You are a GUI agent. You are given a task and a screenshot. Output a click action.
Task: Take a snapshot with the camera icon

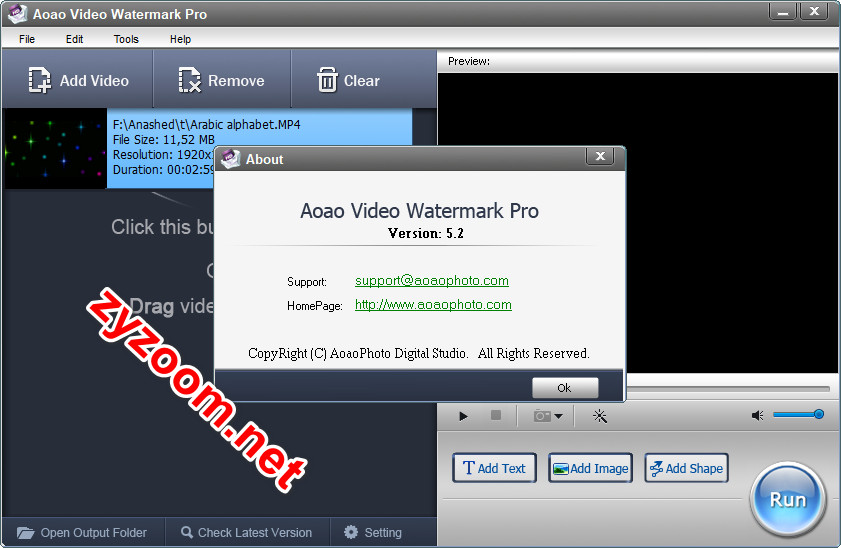click(x=542, y=416)
